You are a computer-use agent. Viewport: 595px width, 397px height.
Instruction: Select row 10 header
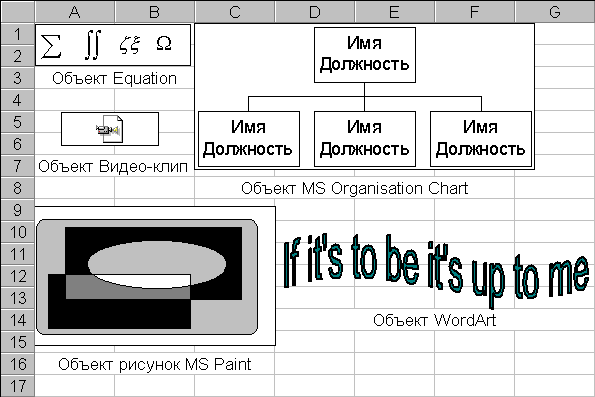17,232
